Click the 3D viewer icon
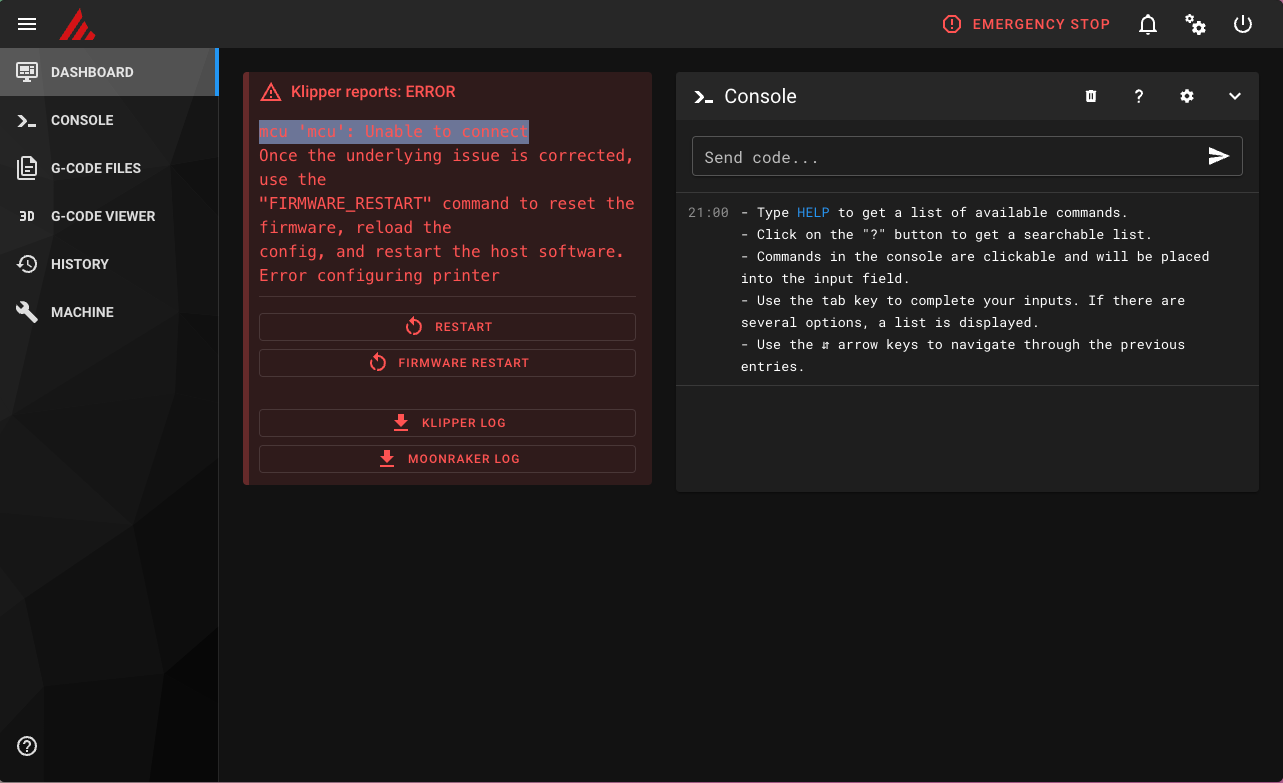Image resolution: width=1283 pixels, height=783 pixels. [27, 216]
